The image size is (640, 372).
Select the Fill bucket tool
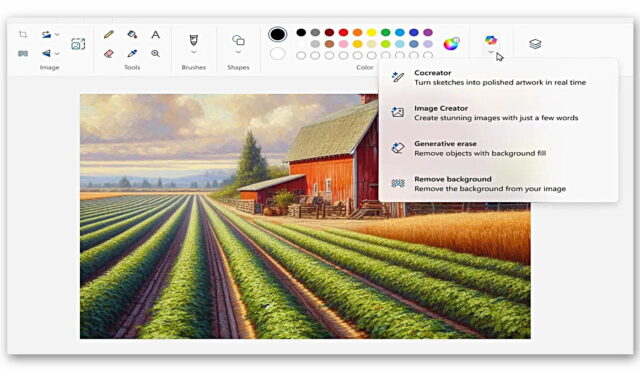tap(132, 34)
